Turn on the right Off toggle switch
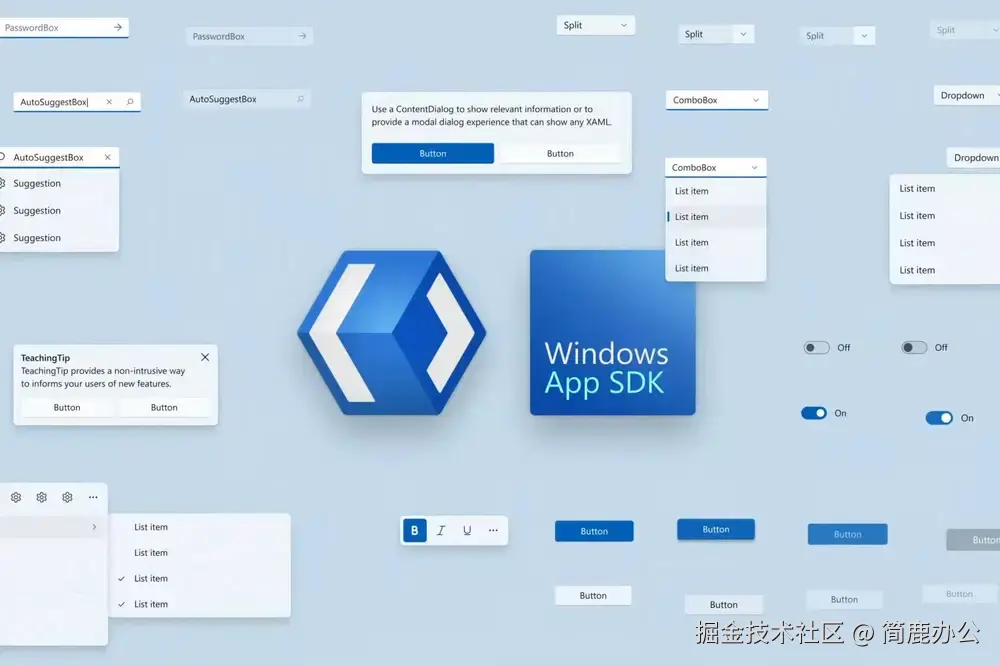The height and width of the screenshot is (666, 1000). pos(914,348)
